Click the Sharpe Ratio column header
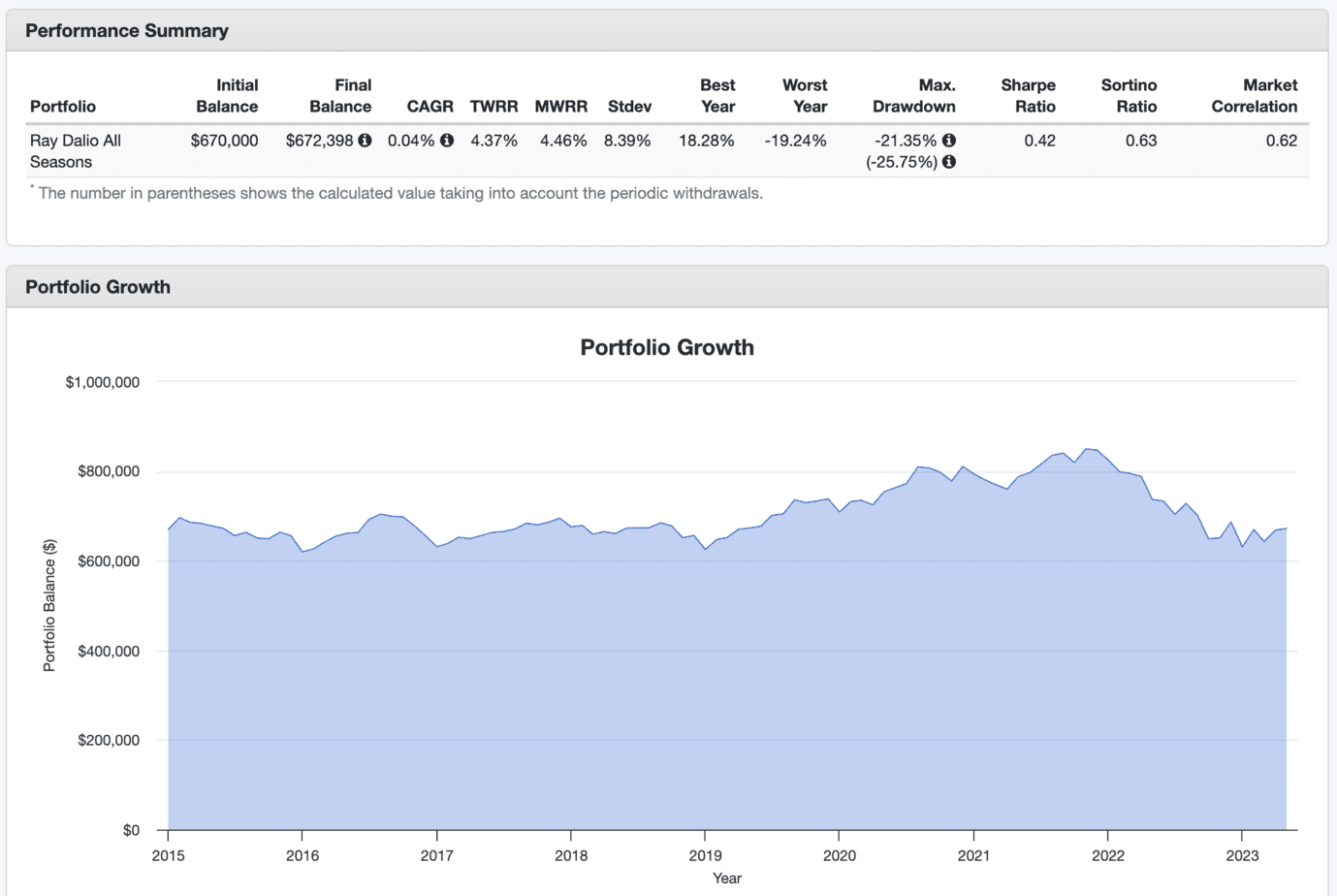The width and height of the screenshot is (1337, 896). click(x=1028, y=96)
